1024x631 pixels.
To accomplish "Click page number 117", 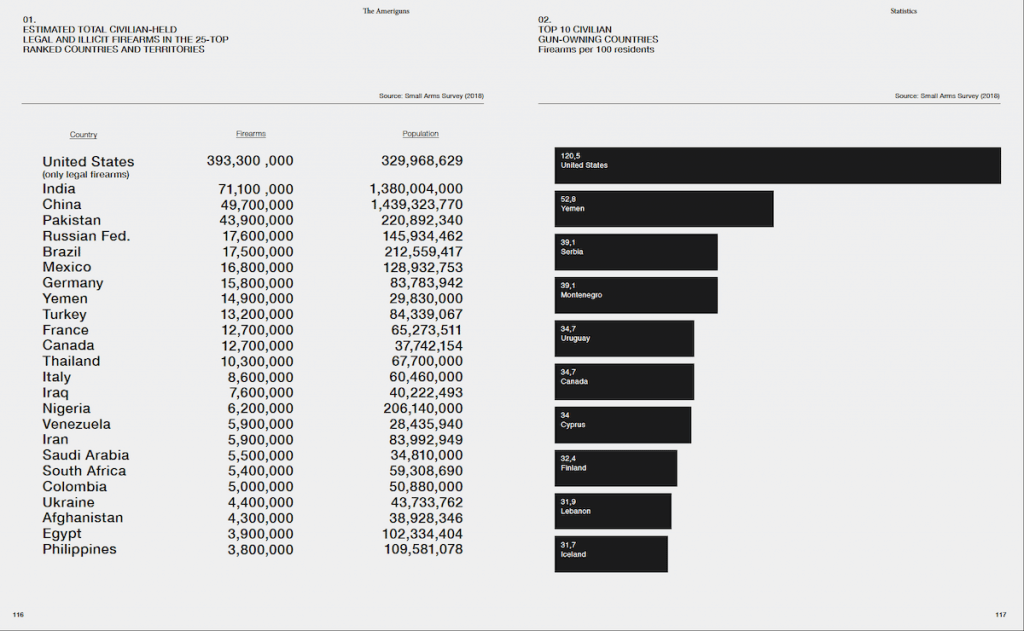I will click(1000, 615).
